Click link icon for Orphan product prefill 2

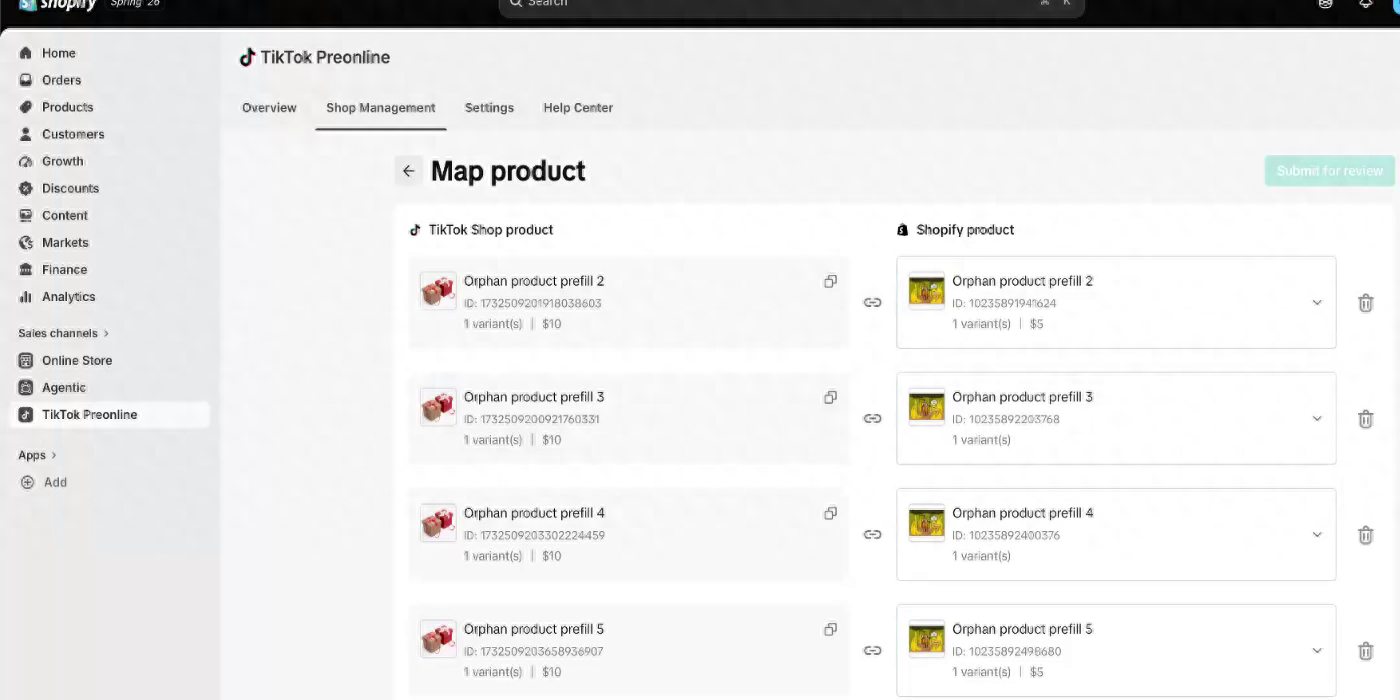click(872, 303)
